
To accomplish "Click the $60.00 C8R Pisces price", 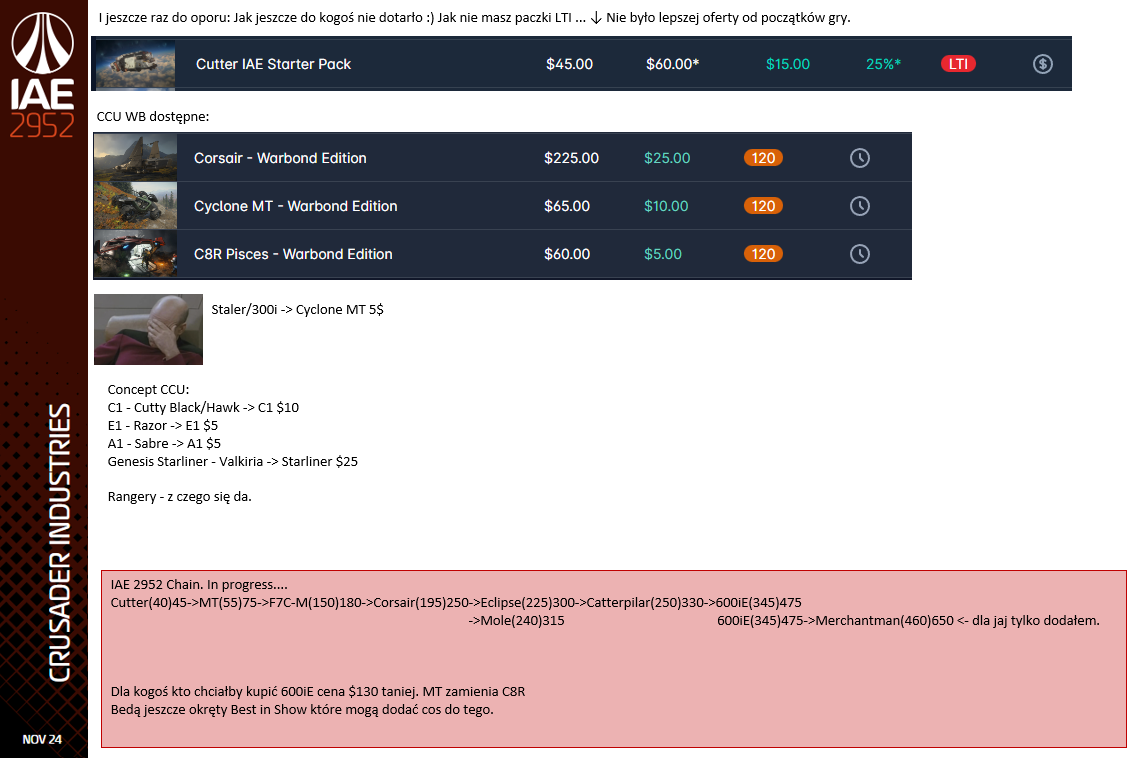I will [x=567, y=254].
